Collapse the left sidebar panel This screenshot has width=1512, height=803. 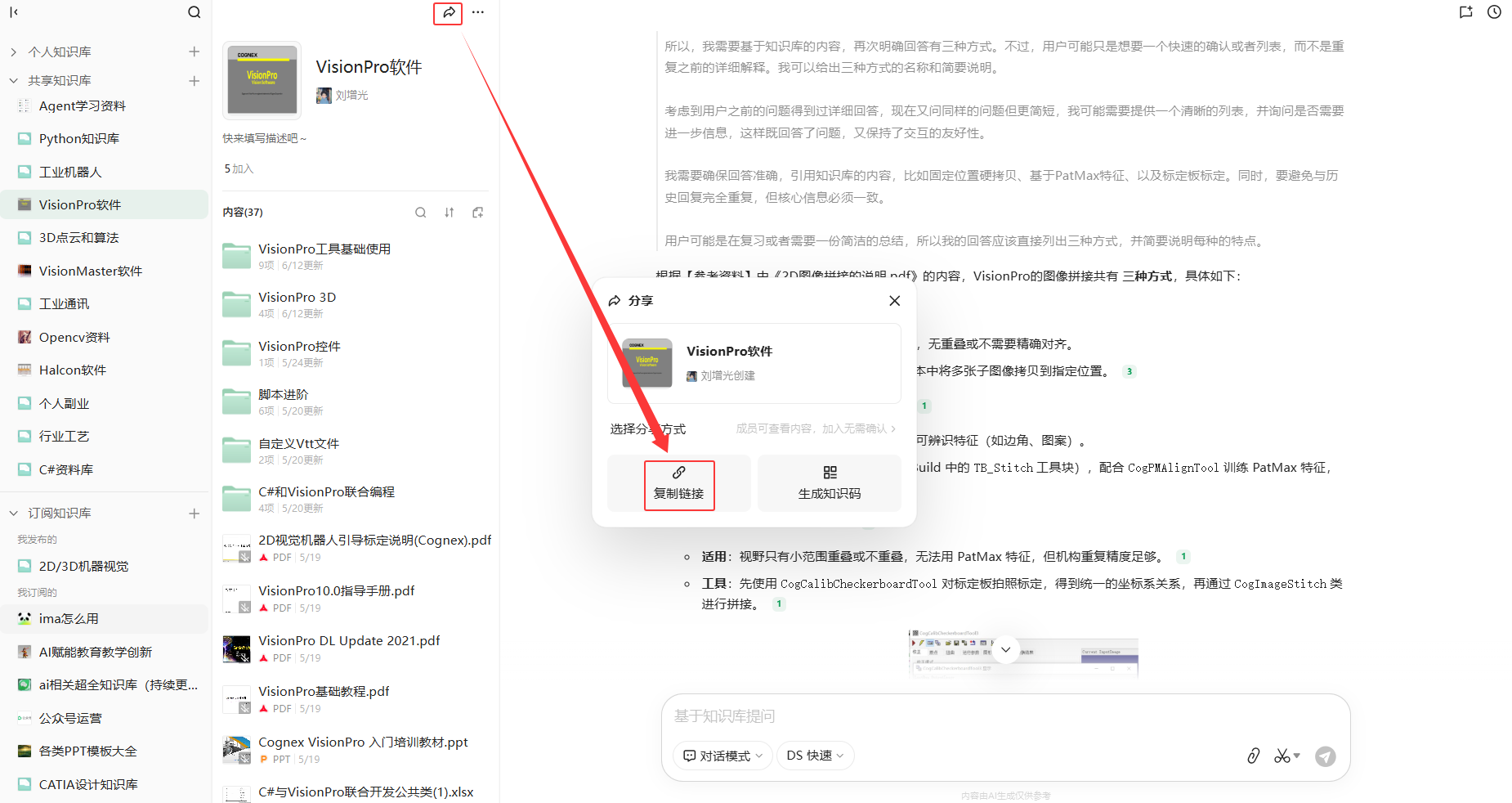(14, 12)
